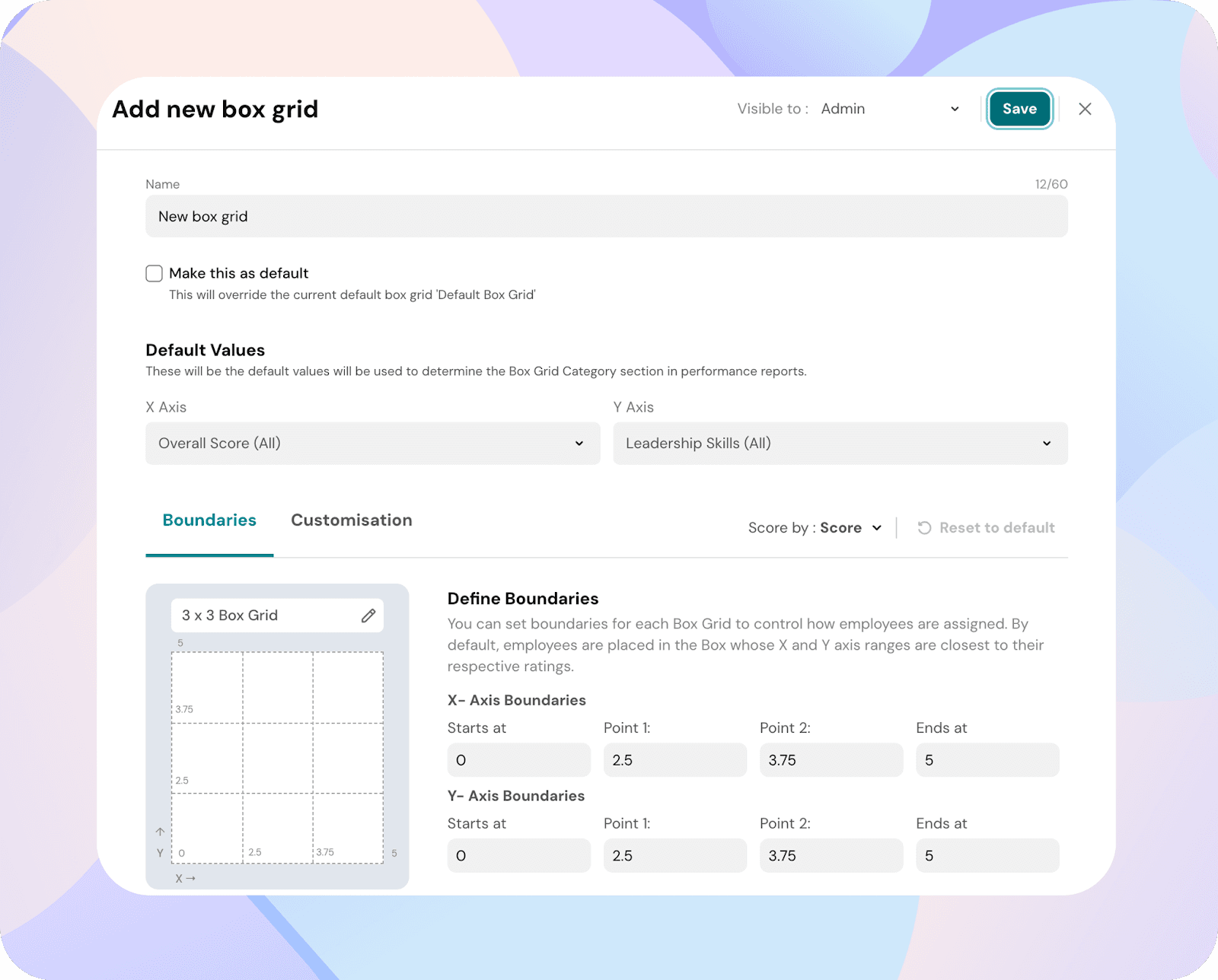Switch to the Customisation tab
1218x980 pixels.
point(351,520)
